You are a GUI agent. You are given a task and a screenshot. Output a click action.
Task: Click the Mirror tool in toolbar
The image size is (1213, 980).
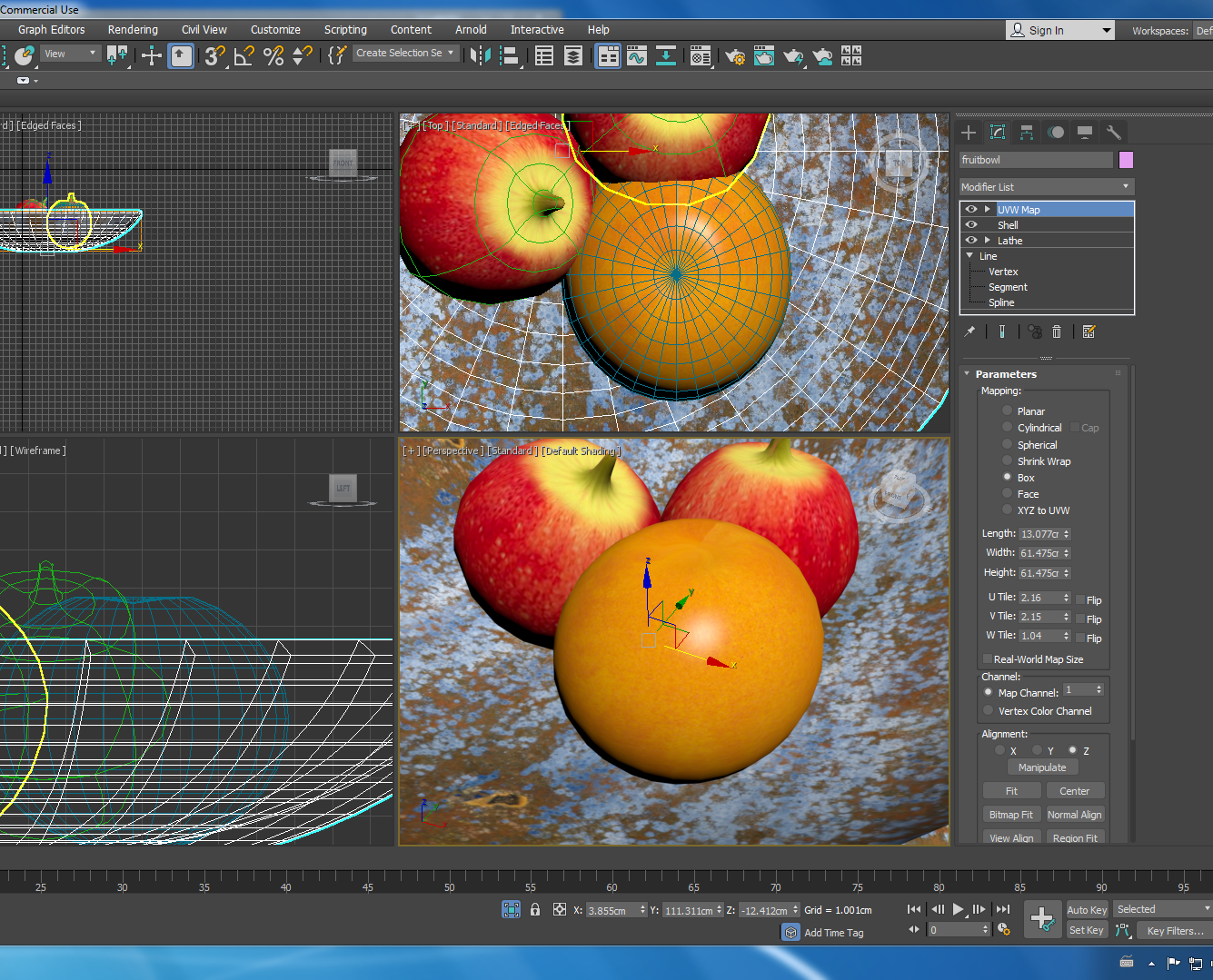click(x=480, y=56)
